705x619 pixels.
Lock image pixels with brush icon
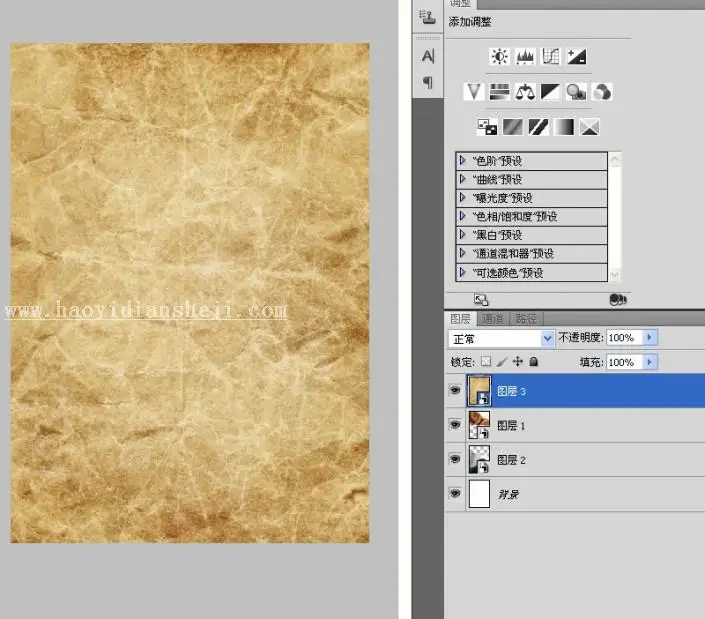point(502,361)
